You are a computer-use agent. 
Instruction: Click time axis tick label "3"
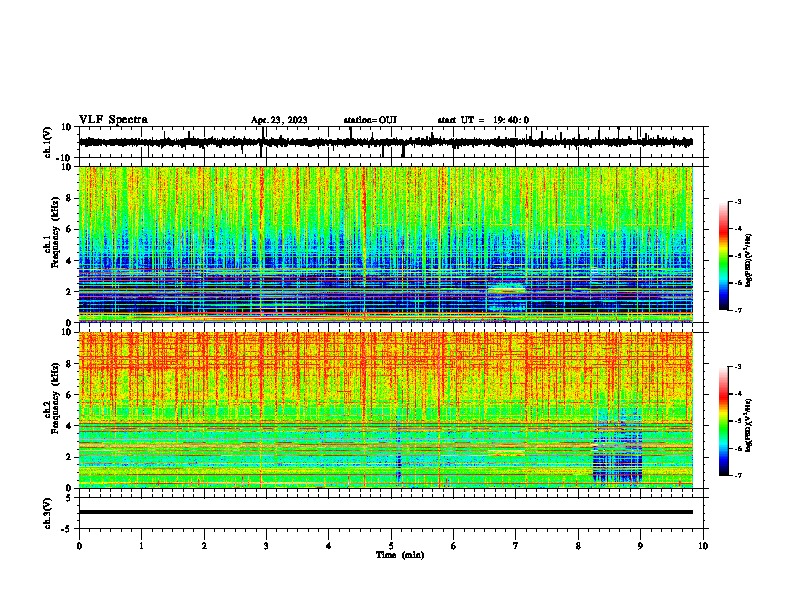click(266, 546)
